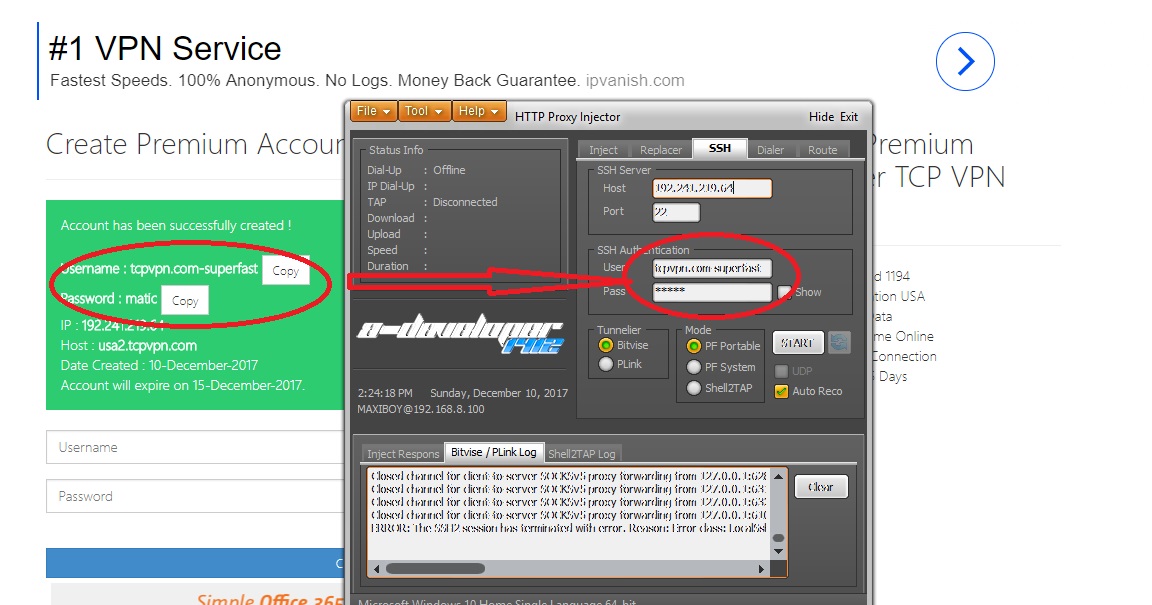Switch to the Dialer tab
Image resolution: width=1152 pixels, height=605 pixels.
(770, 147)
